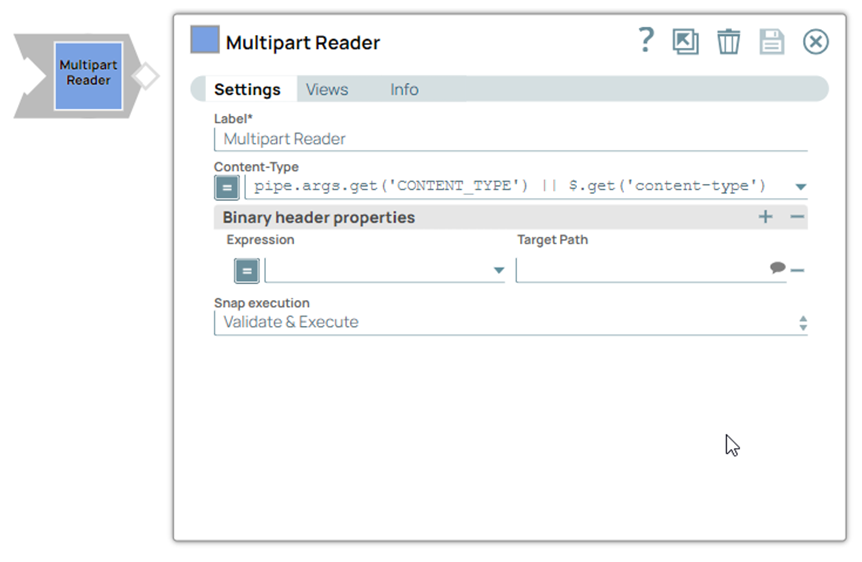The height and width of the screenshot is (562, 862).
Task: Switch to the Info tab
Action: pyautogui.click(x=404, y=90)
